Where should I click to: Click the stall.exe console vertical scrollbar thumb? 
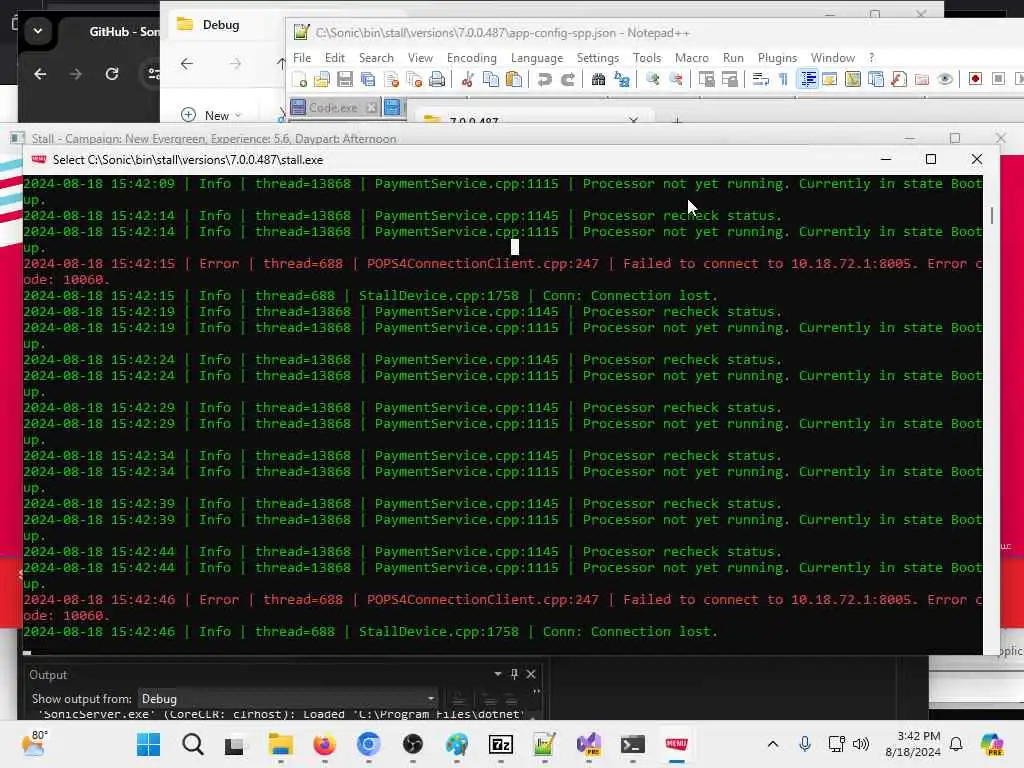point(991,216)
